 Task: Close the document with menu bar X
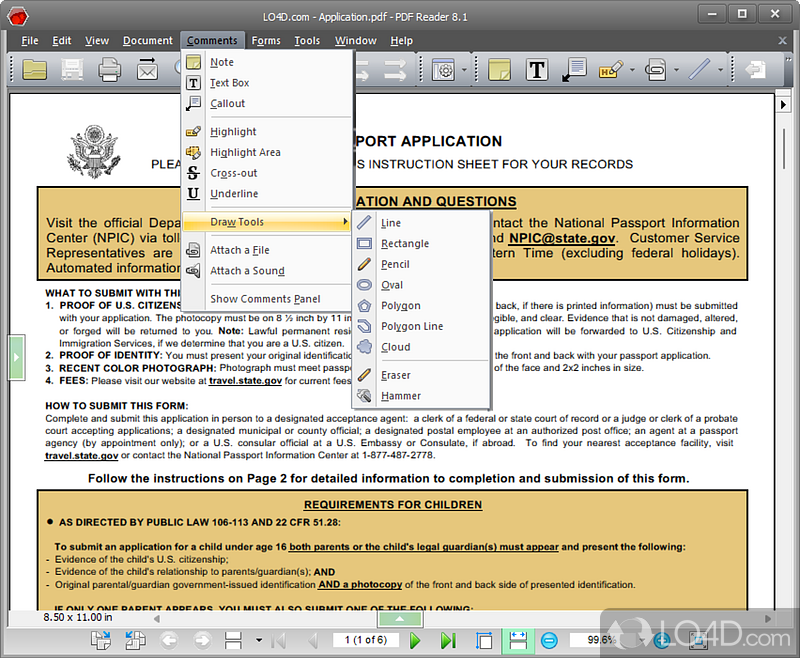[x=782, y=40]
